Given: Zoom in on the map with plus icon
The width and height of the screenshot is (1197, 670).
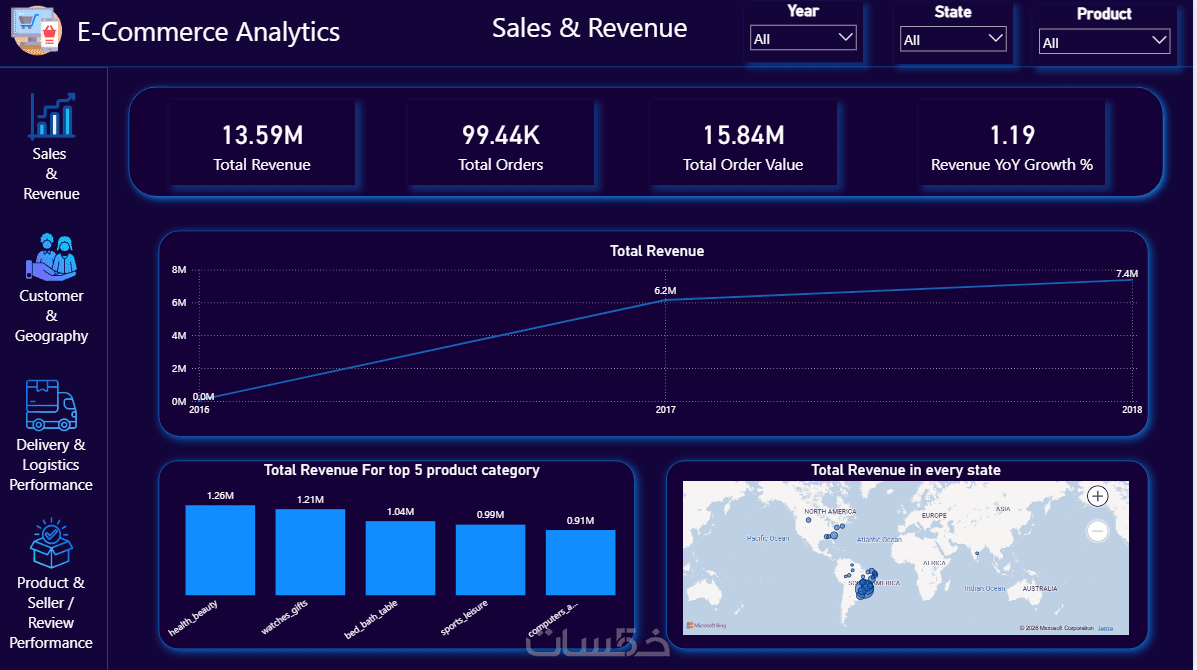Looking at the screenshot, I should point(1097,497).
